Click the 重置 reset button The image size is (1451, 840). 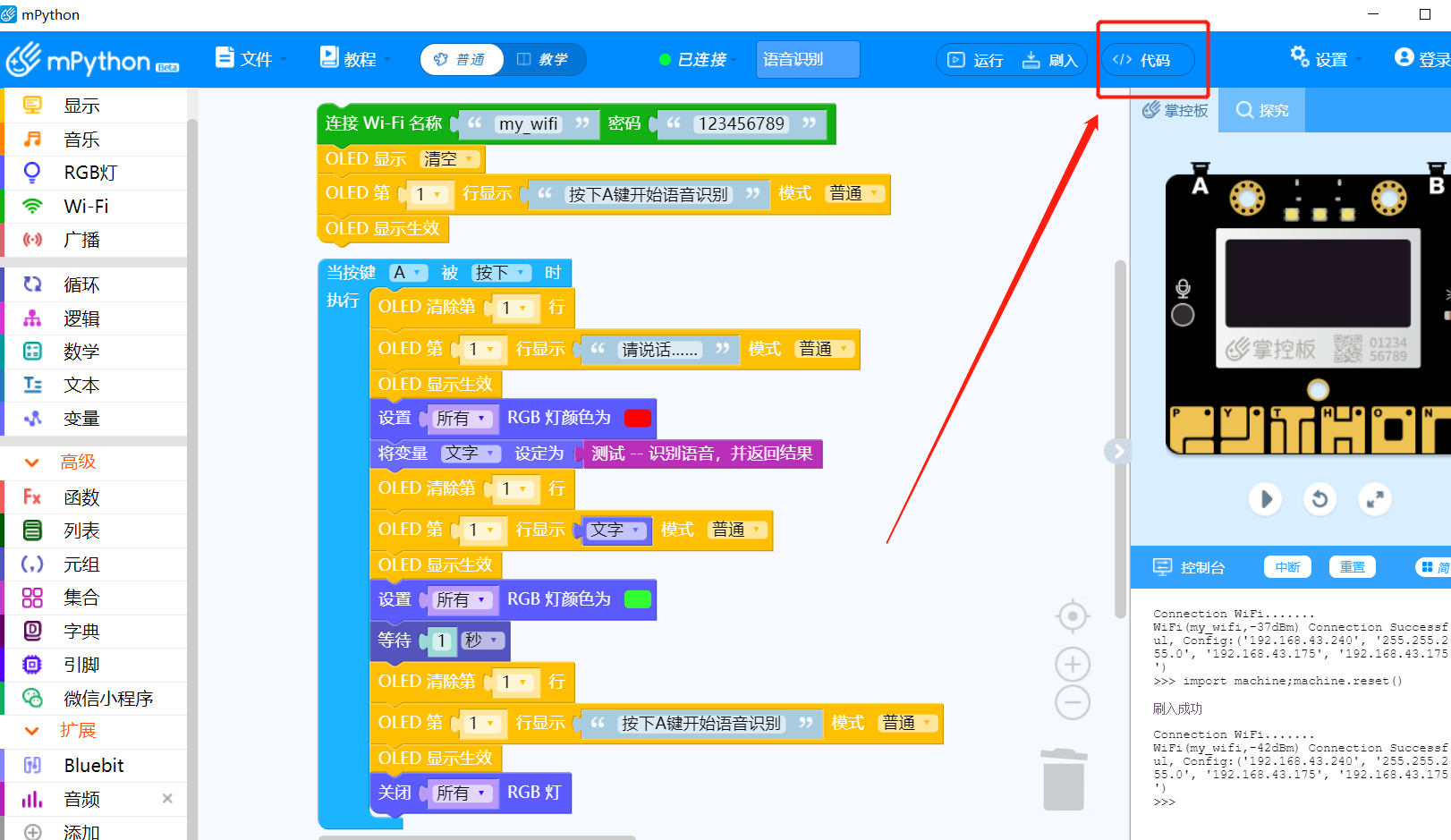coord(1352,567)
